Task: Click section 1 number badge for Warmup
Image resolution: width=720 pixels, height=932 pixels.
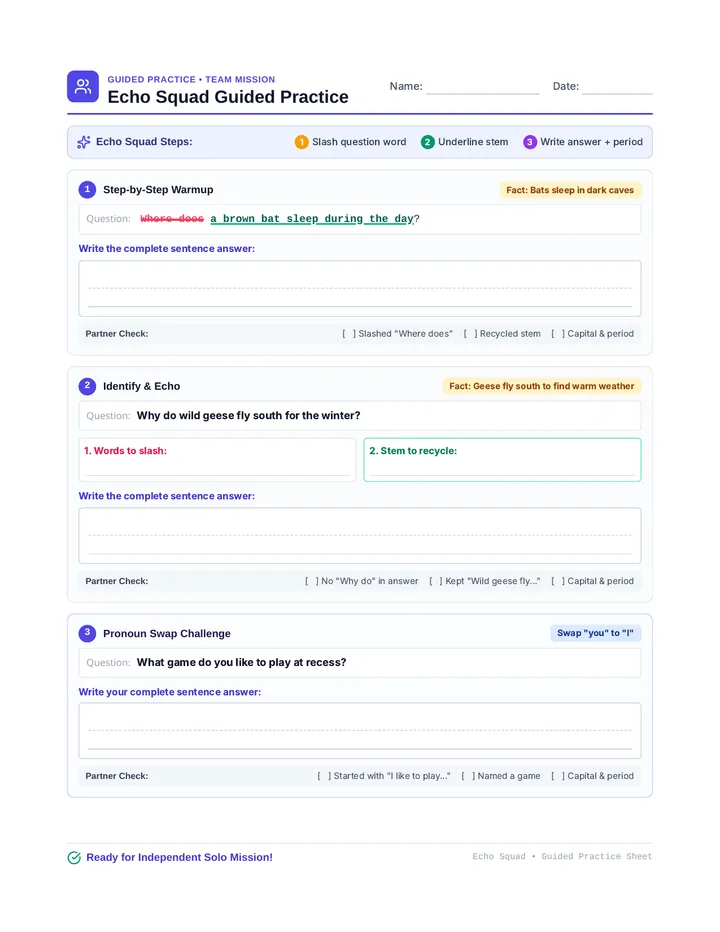Action: 87,190
